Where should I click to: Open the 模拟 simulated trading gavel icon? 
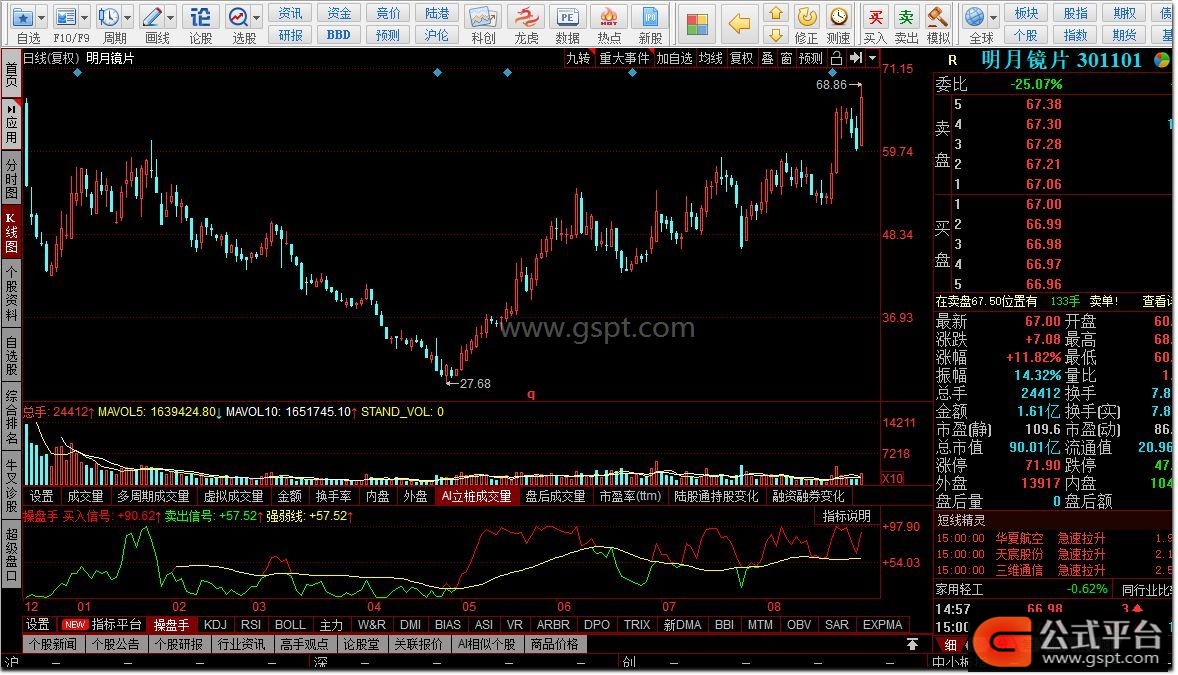click(938, 17)
